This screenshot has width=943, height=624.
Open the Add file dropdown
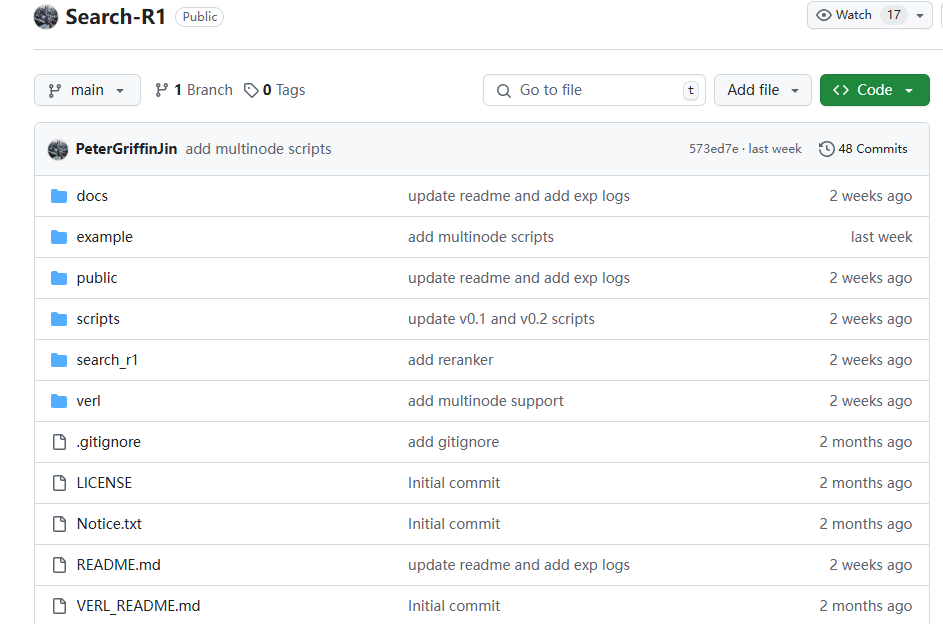(x=763, y=90)
